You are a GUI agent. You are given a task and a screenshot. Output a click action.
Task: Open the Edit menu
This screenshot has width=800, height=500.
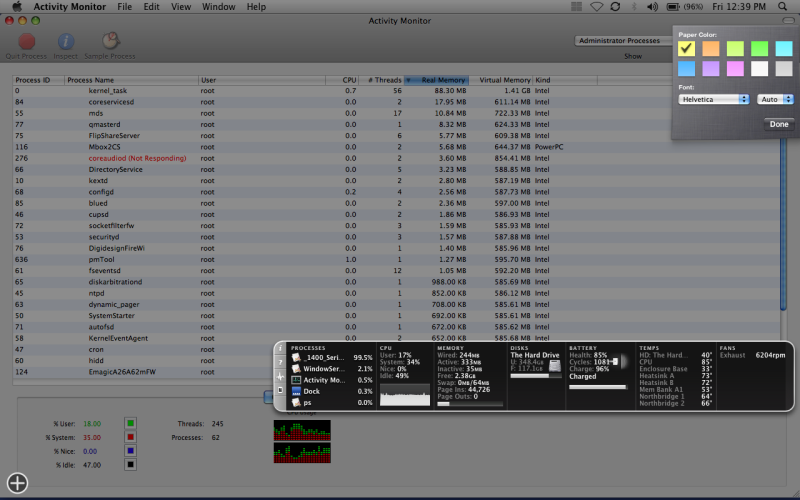pos(152,7)
